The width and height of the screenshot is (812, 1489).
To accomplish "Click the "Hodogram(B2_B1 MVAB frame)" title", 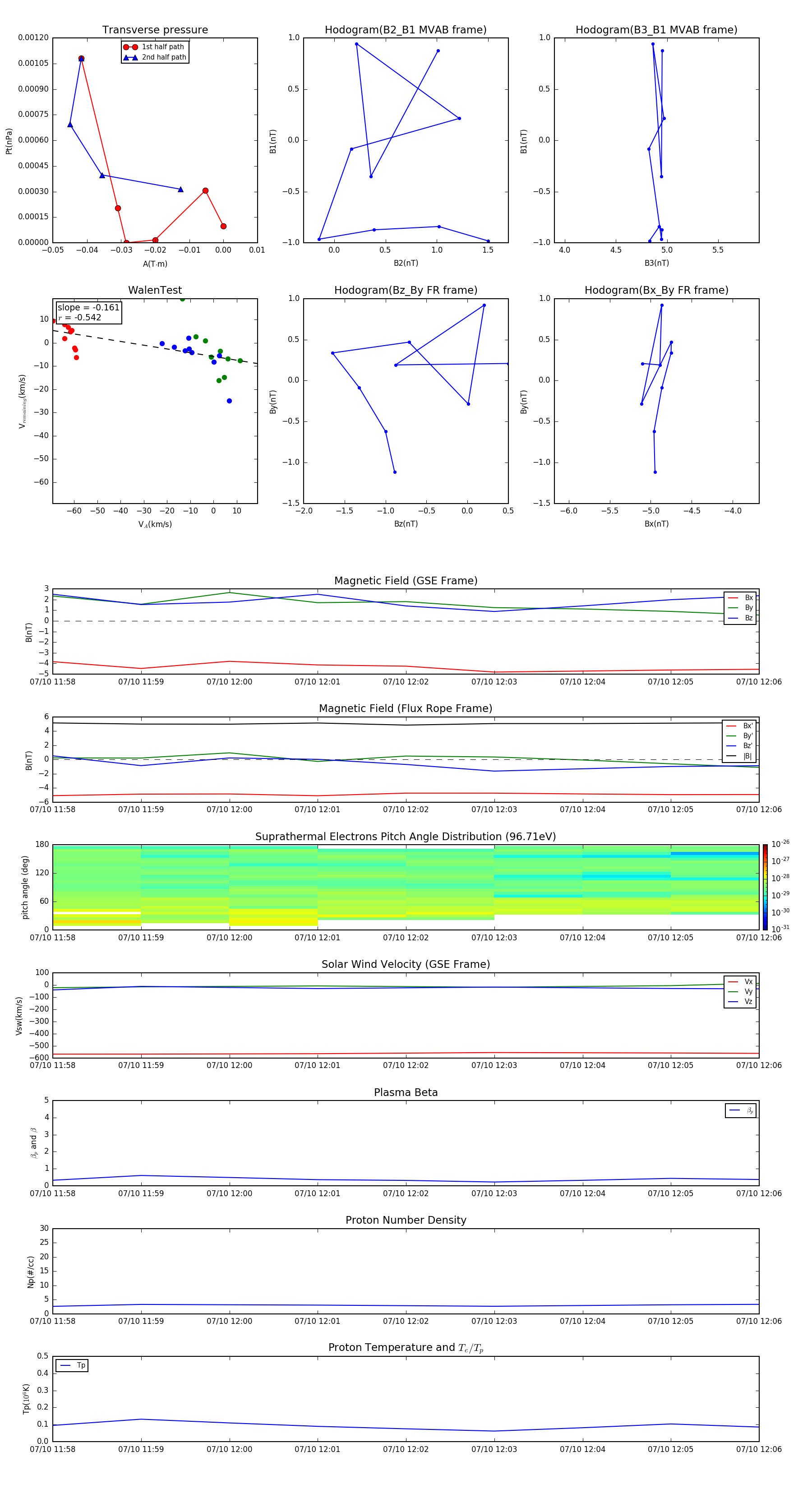I will pyautogui.click(x=406, y=29).
